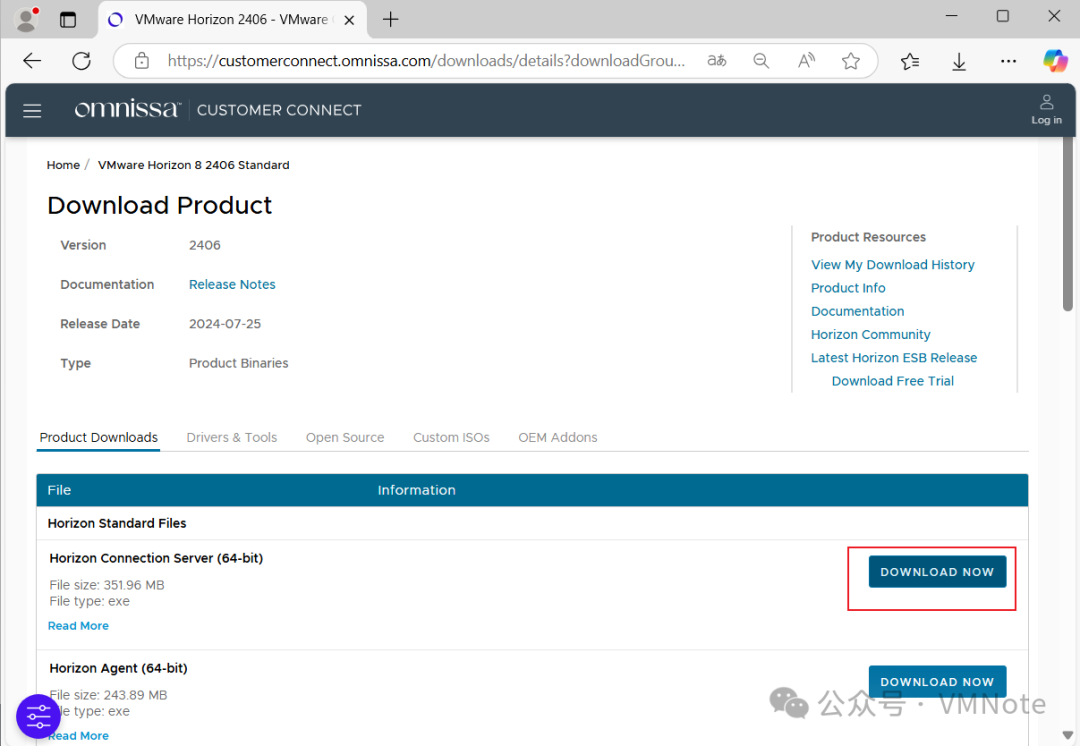Image resolution: width=1080 pixels, height=746 pixels.
Task: Visit the Horizon Community link
Action: pos(871,335)
